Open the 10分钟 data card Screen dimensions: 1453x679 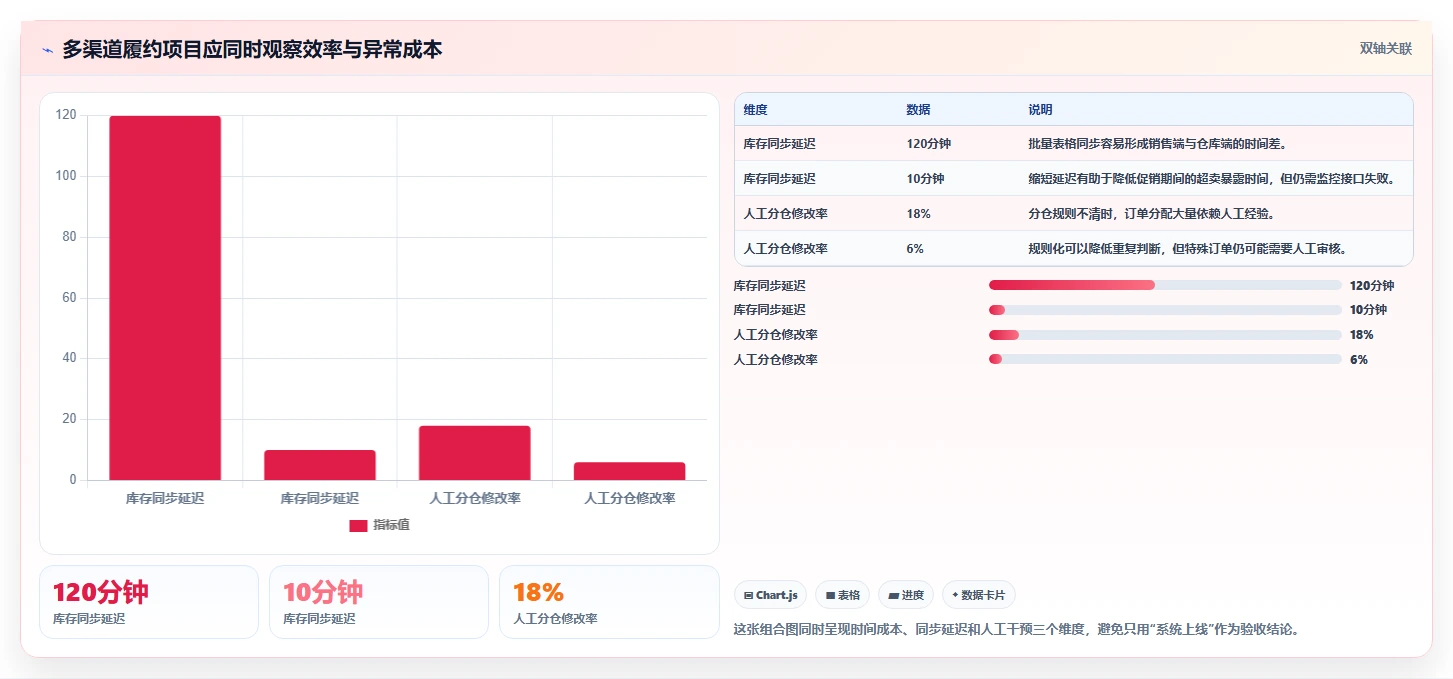click(x=379, y=602)
